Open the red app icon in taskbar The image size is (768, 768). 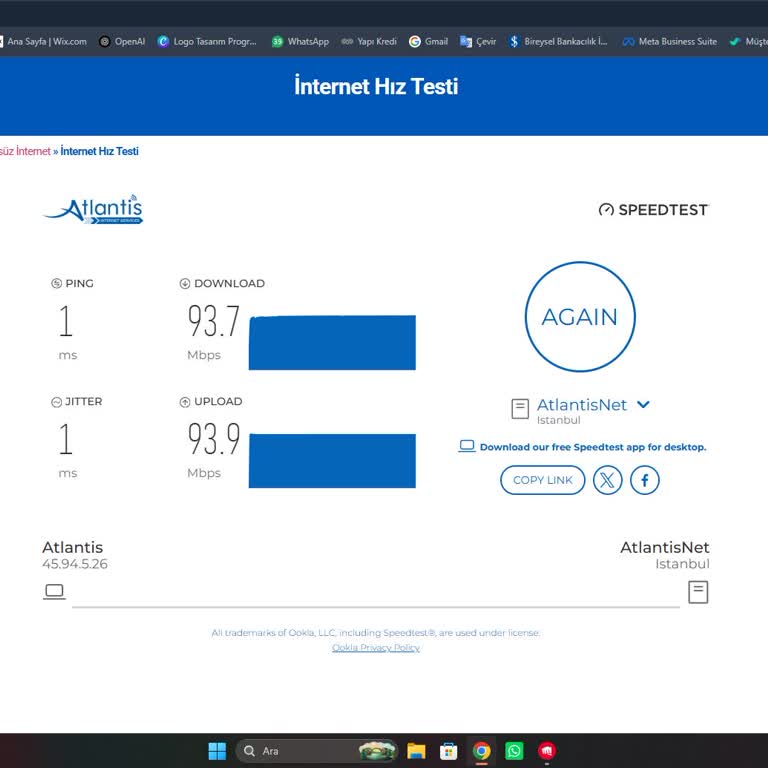547,751
